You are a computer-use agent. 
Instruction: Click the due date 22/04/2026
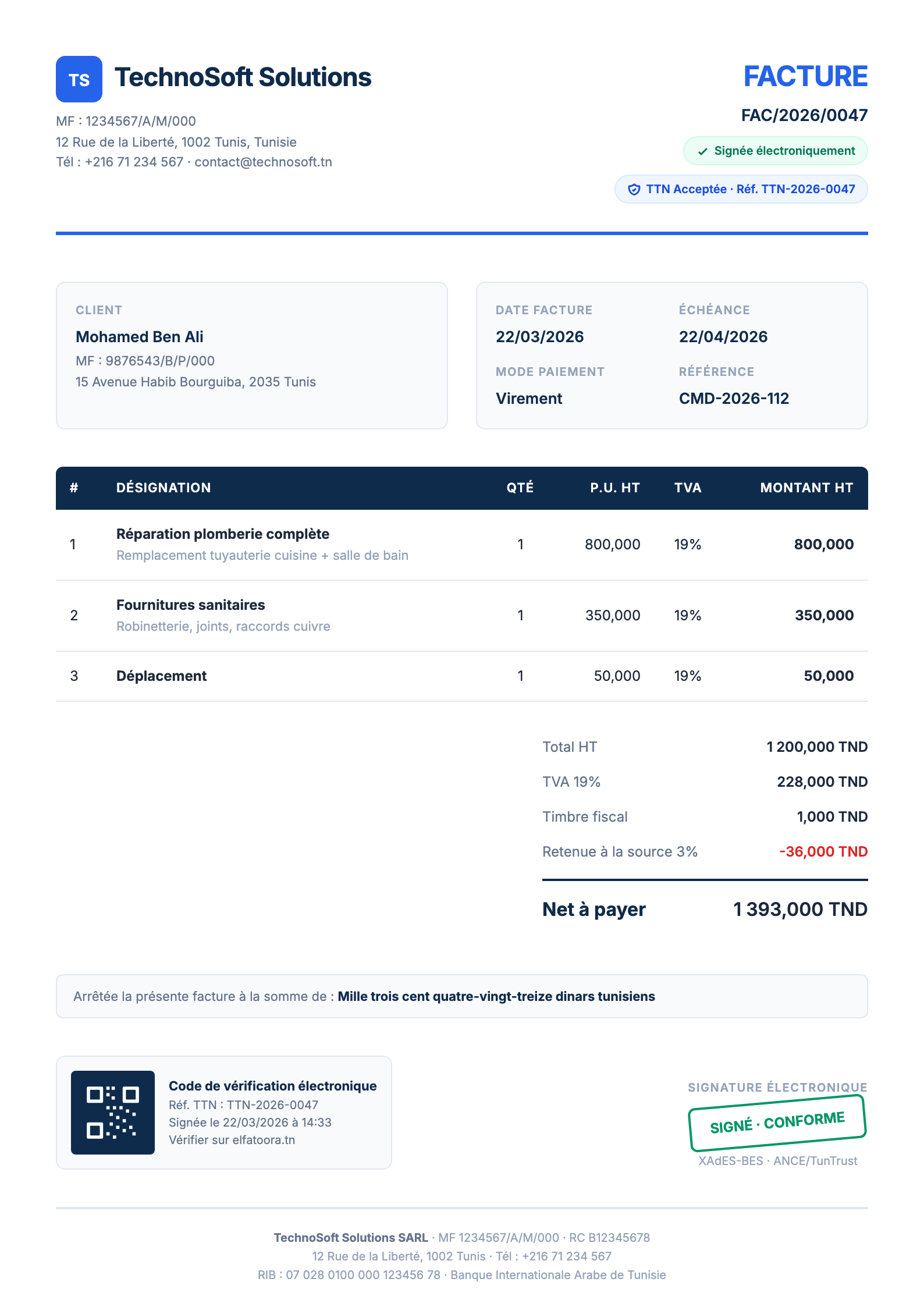tap(723, 337)
